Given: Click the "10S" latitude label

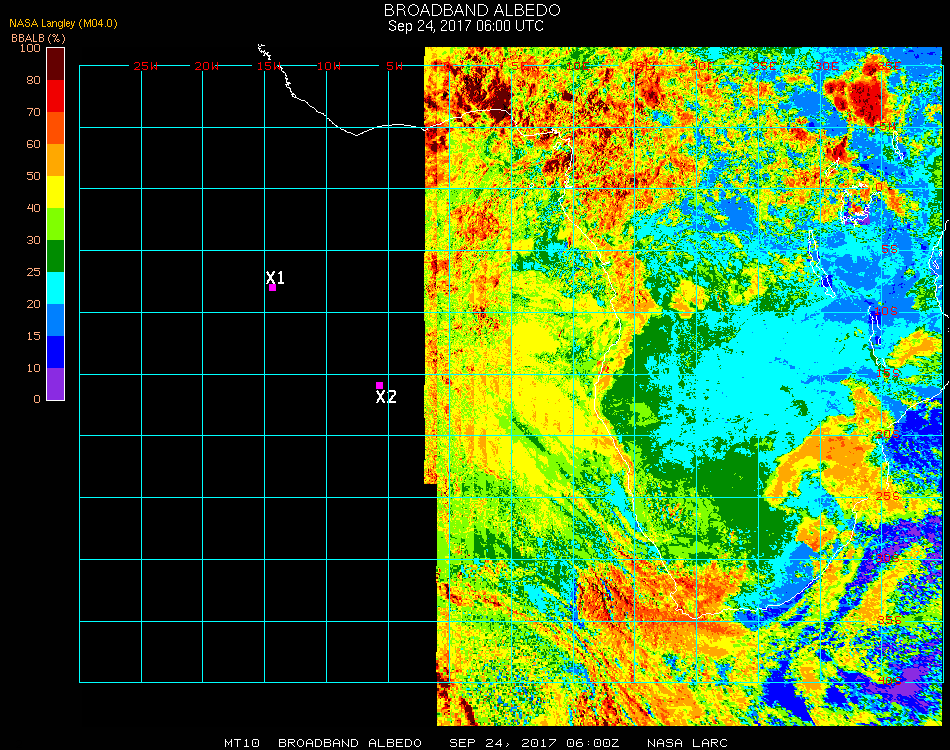Looking at the screenshot, I should click(x=885, y=311).
